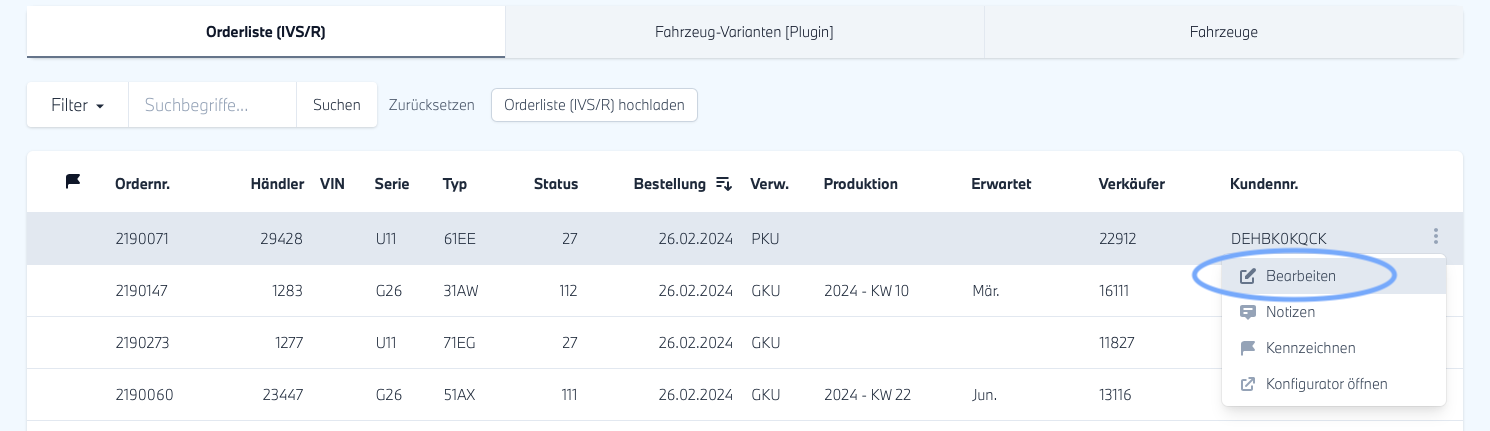Screen dimensions: 1490x431
Task: Toggle the sort icon on Bestellung column
Action: 724,184
